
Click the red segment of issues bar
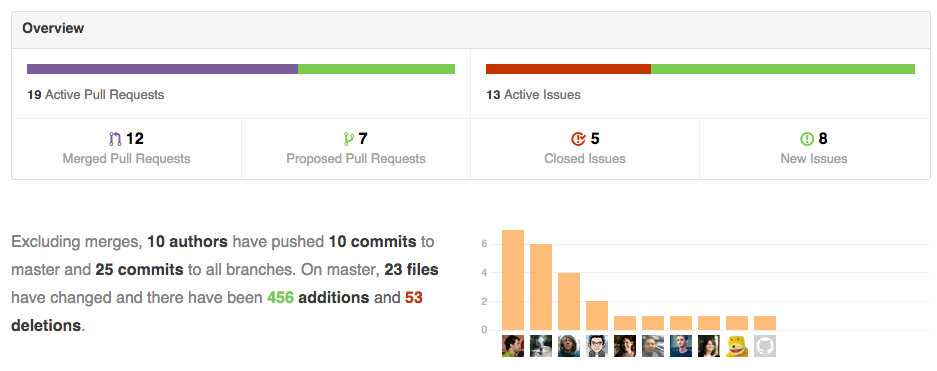tap(568, 69)
